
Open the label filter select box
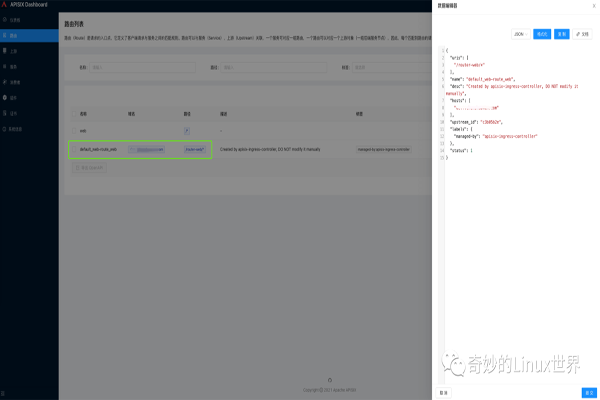pos(392,67)
